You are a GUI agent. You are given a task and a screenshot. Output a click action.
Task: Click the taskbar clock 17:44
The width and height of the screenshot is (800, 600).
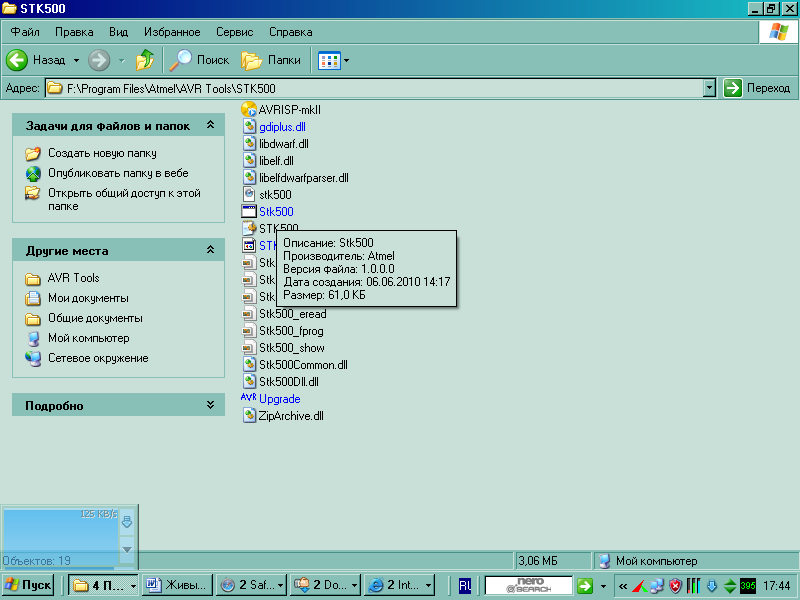[777, 586]
